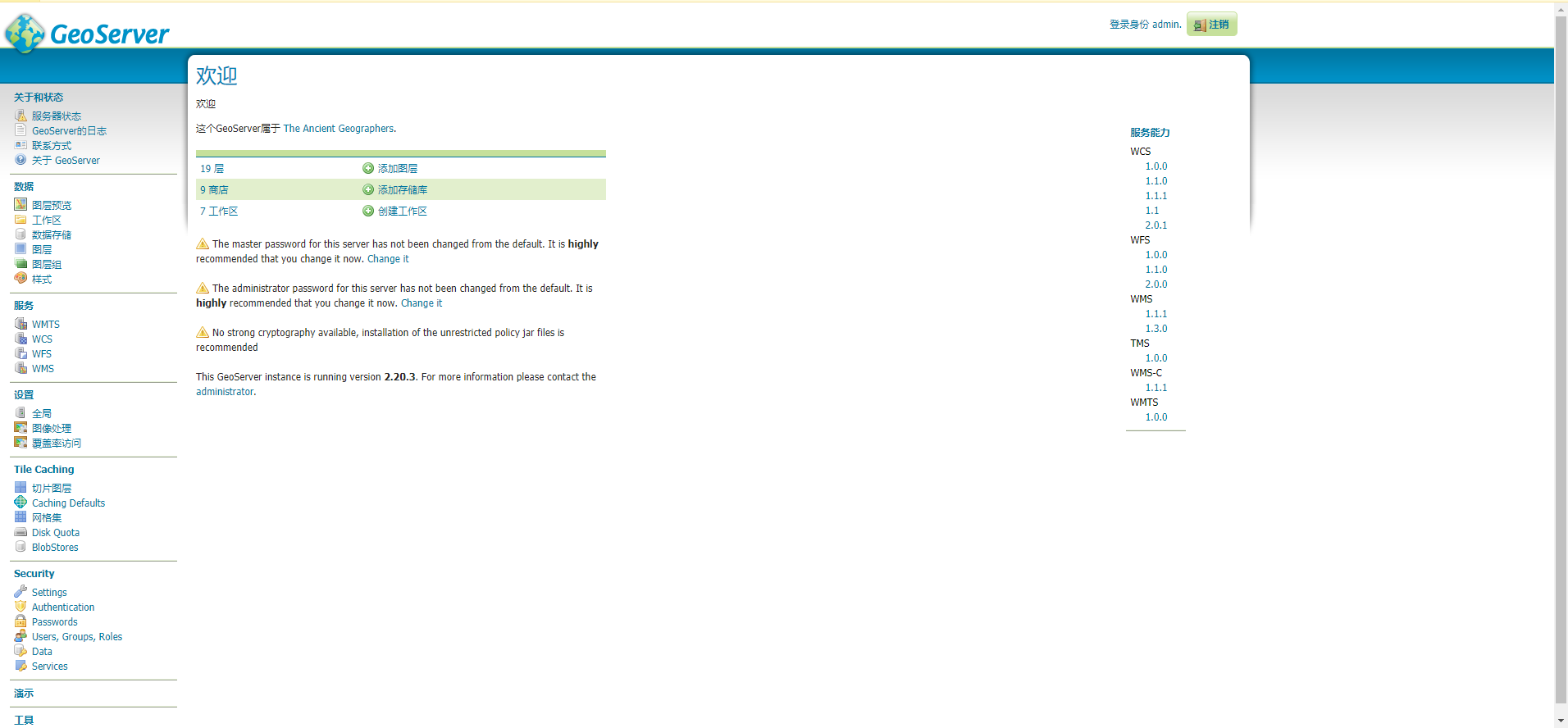Viewport: 1568px width, 728px height.
Task: Click the Authentication shield icon
Action: (x=21, y=607)
